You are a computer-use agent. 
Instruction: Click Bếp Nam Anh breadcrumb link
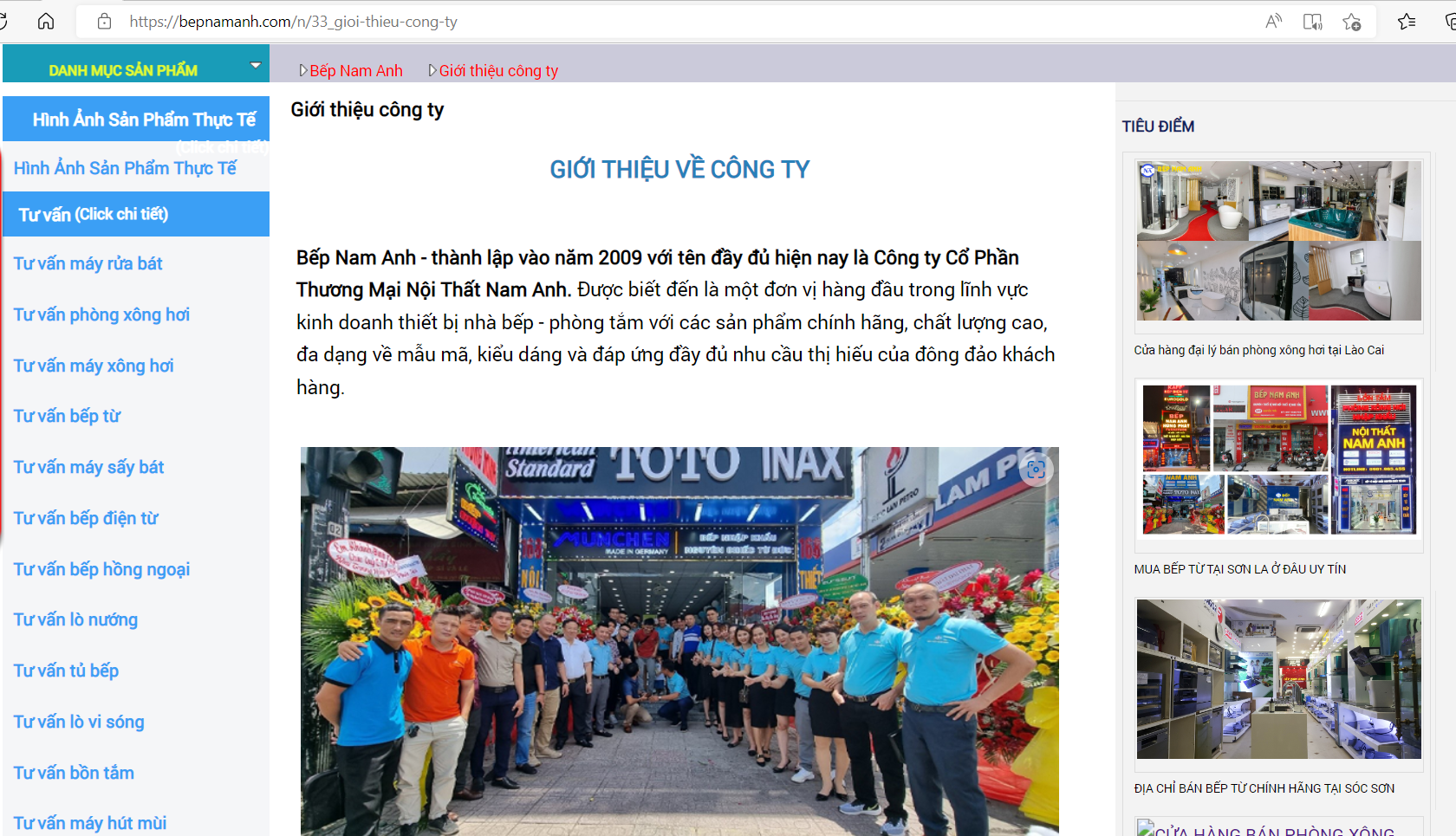point(356,71)
